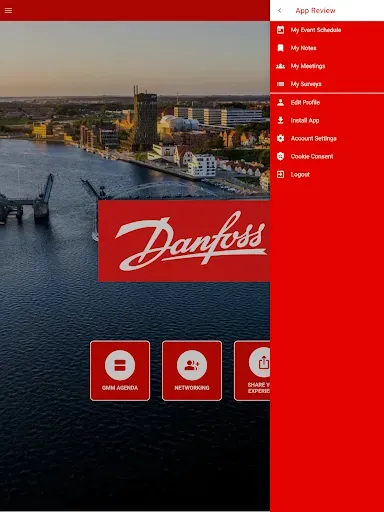Click the My Event Schedule calendar icon

point(280,30)
